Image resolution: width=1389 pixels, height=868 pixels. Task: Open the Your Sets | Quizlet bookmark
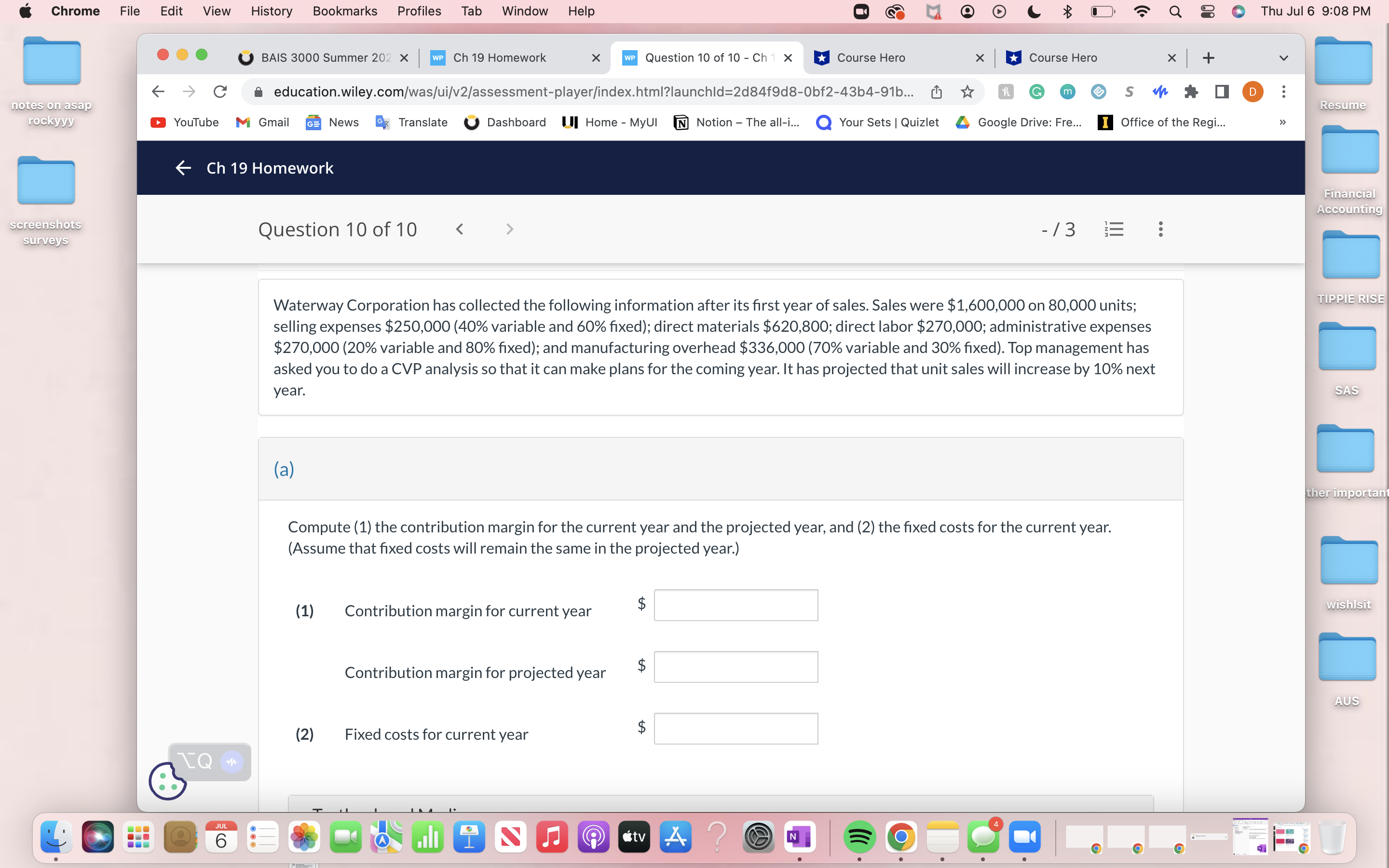point(878,122)
